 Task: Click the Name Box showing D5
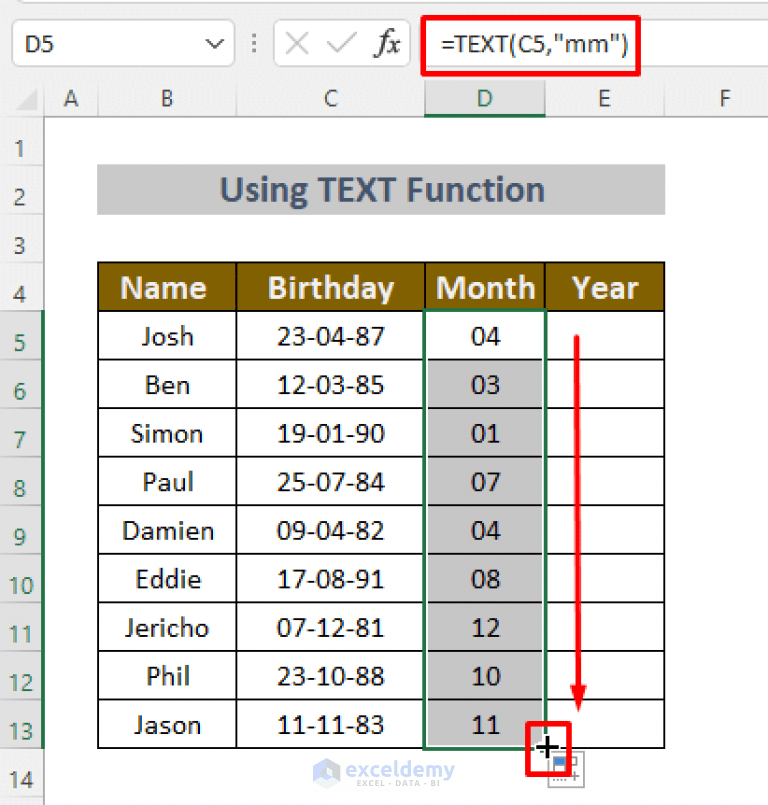click(x=123, y=44)
